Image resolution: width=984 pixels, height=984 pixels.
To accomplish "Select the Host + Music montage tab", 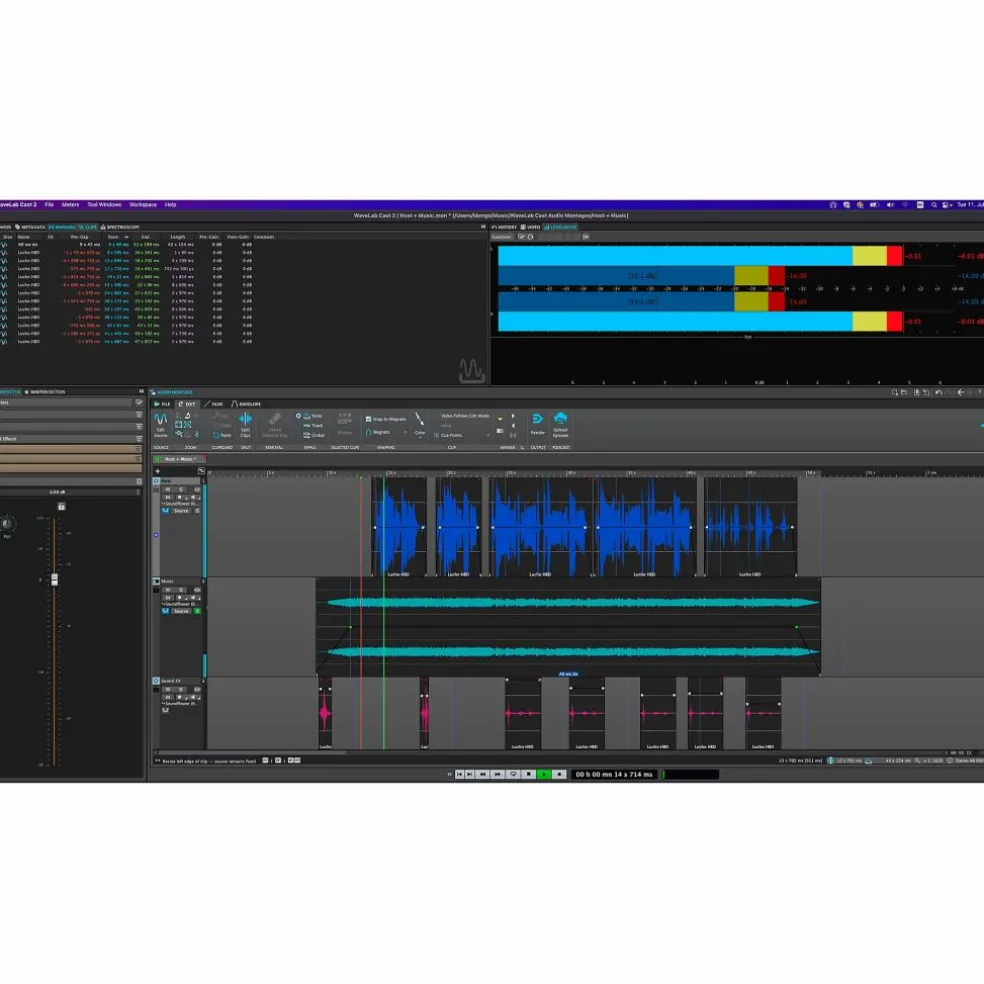I will tap(179, 459).
